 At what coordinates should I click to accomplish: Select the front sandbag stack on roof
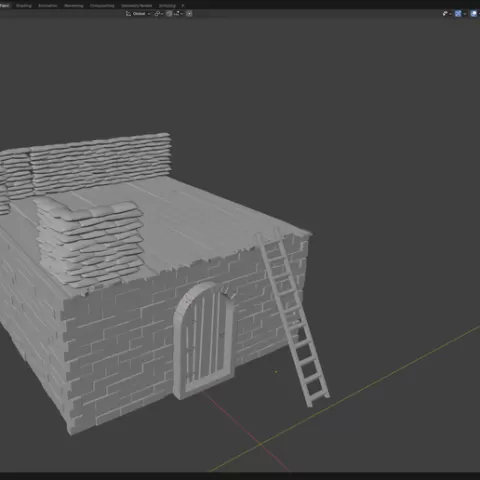tap(90, 242)
